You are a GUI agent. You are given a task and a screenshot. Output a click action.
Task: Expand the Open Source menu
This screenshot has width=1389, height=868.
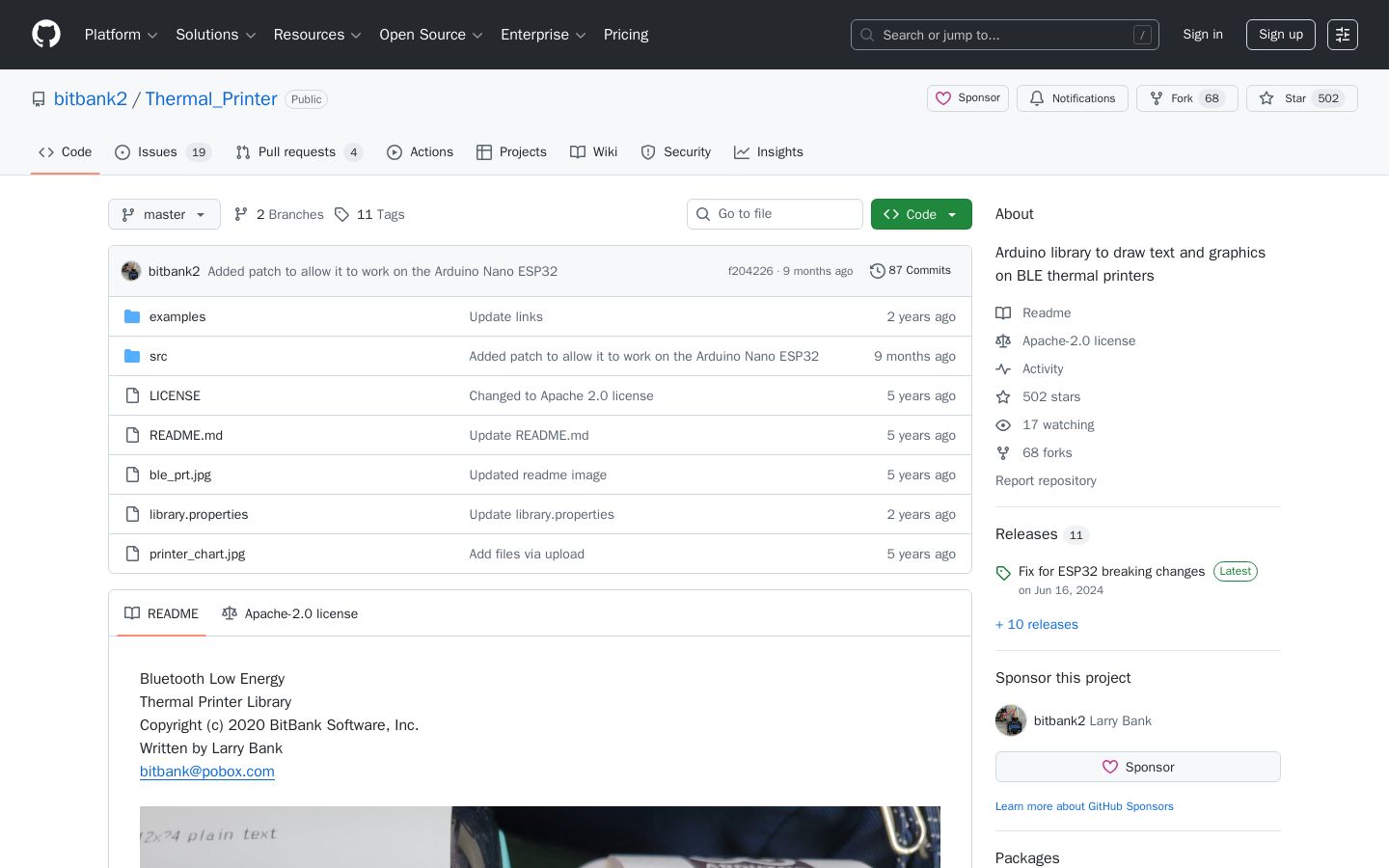[431, 35]
